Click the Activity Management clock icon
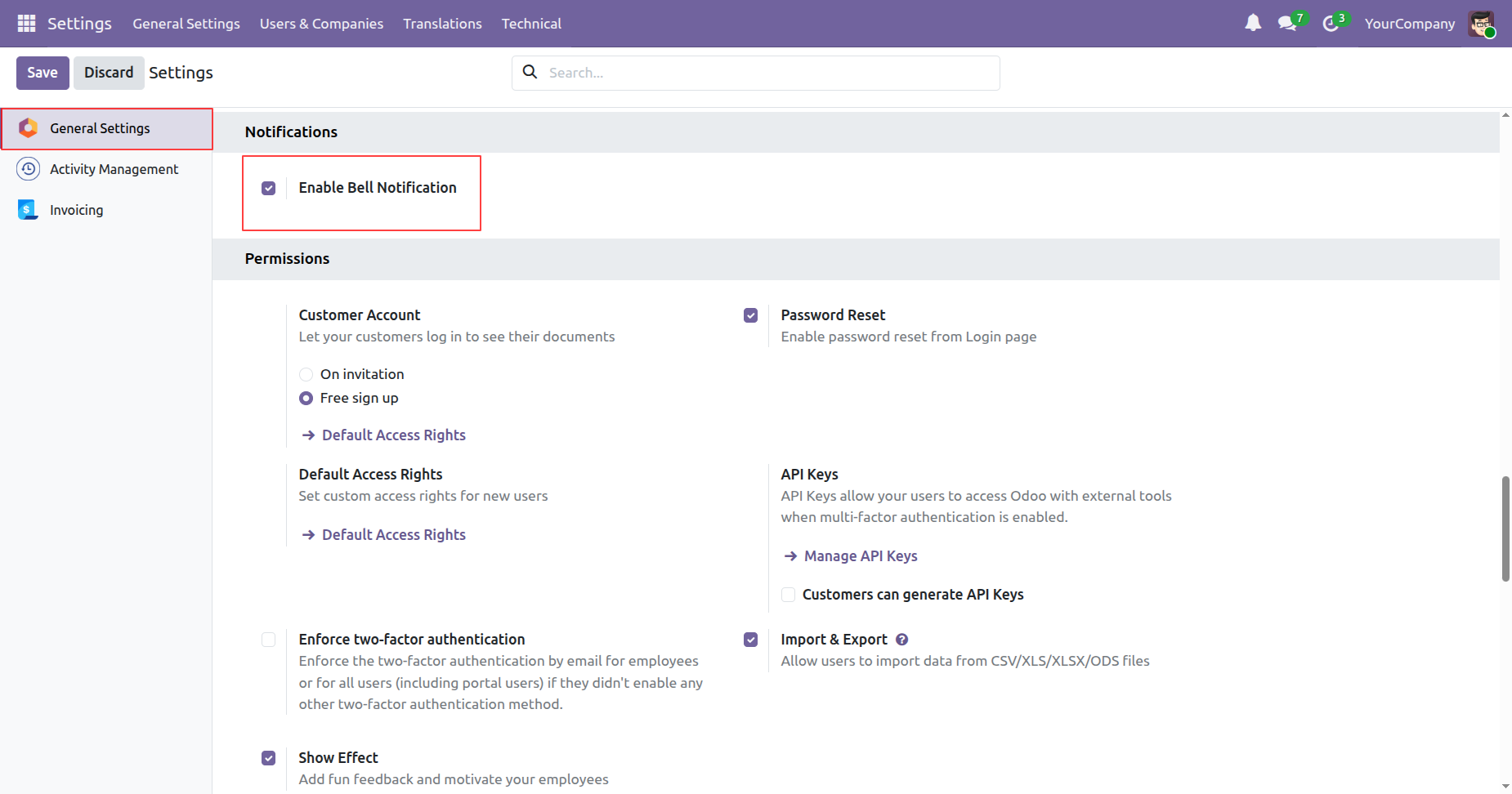1512x794 pixels. [x=28, y=169]
